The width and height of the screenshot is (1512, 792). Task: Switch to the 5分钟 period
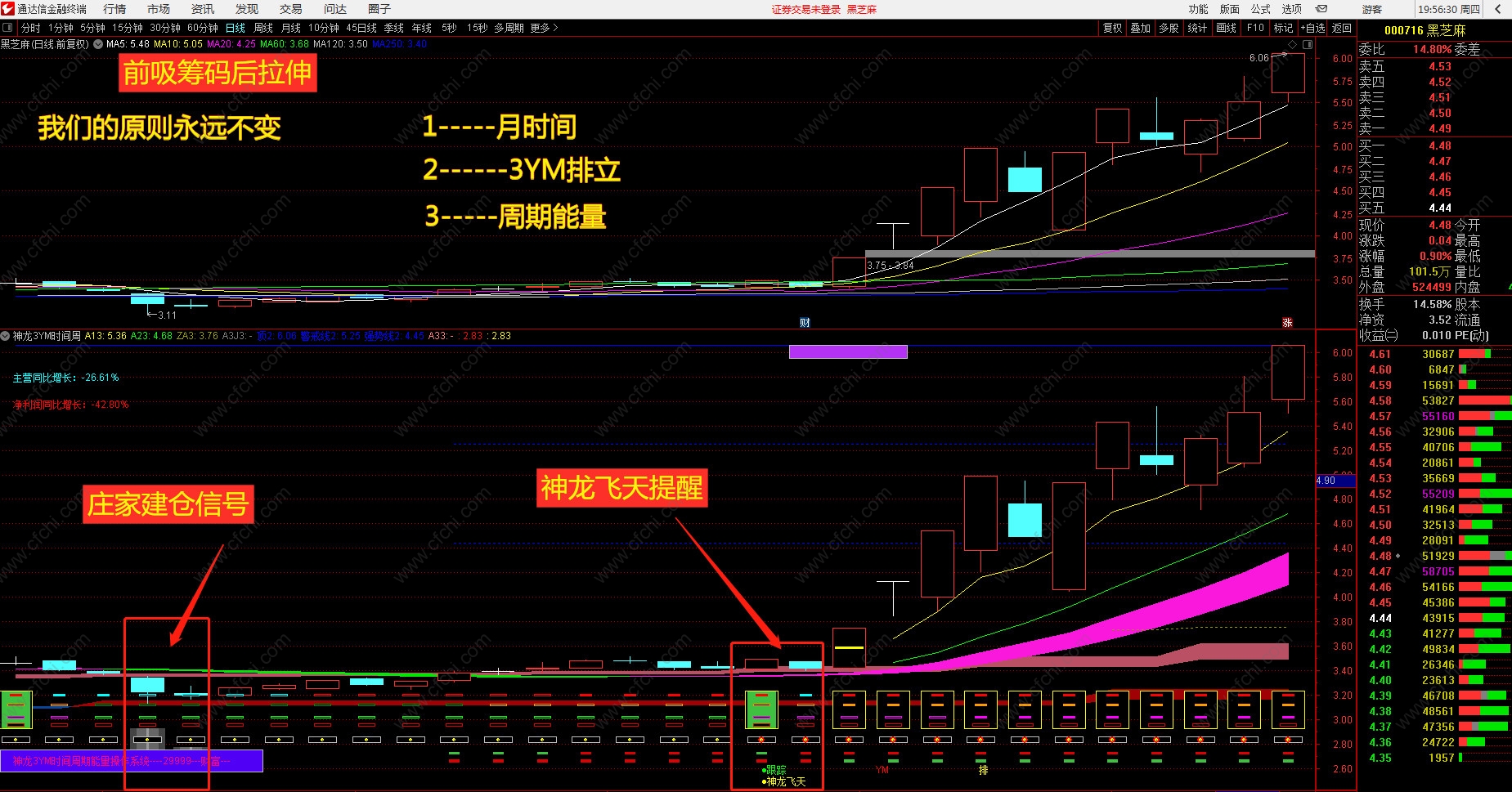tap(93, 28)
